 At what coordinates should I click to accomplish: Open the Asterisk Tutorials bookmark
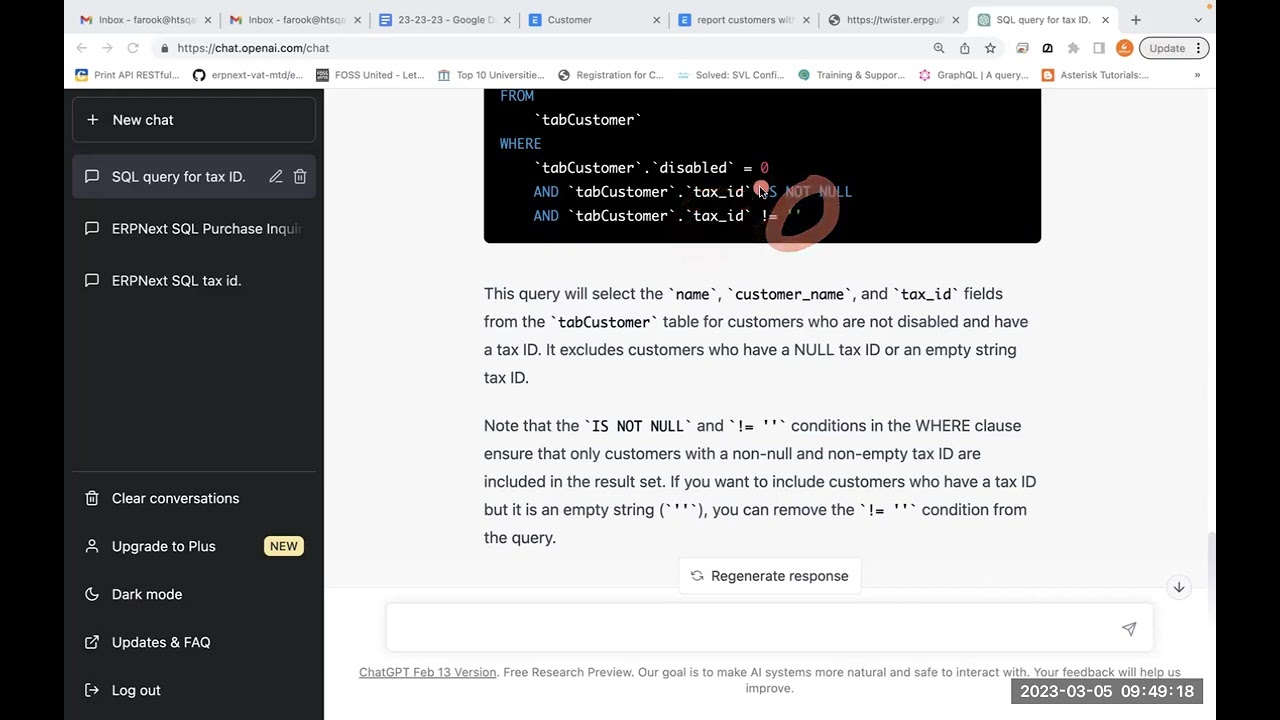pos(1095,75)
